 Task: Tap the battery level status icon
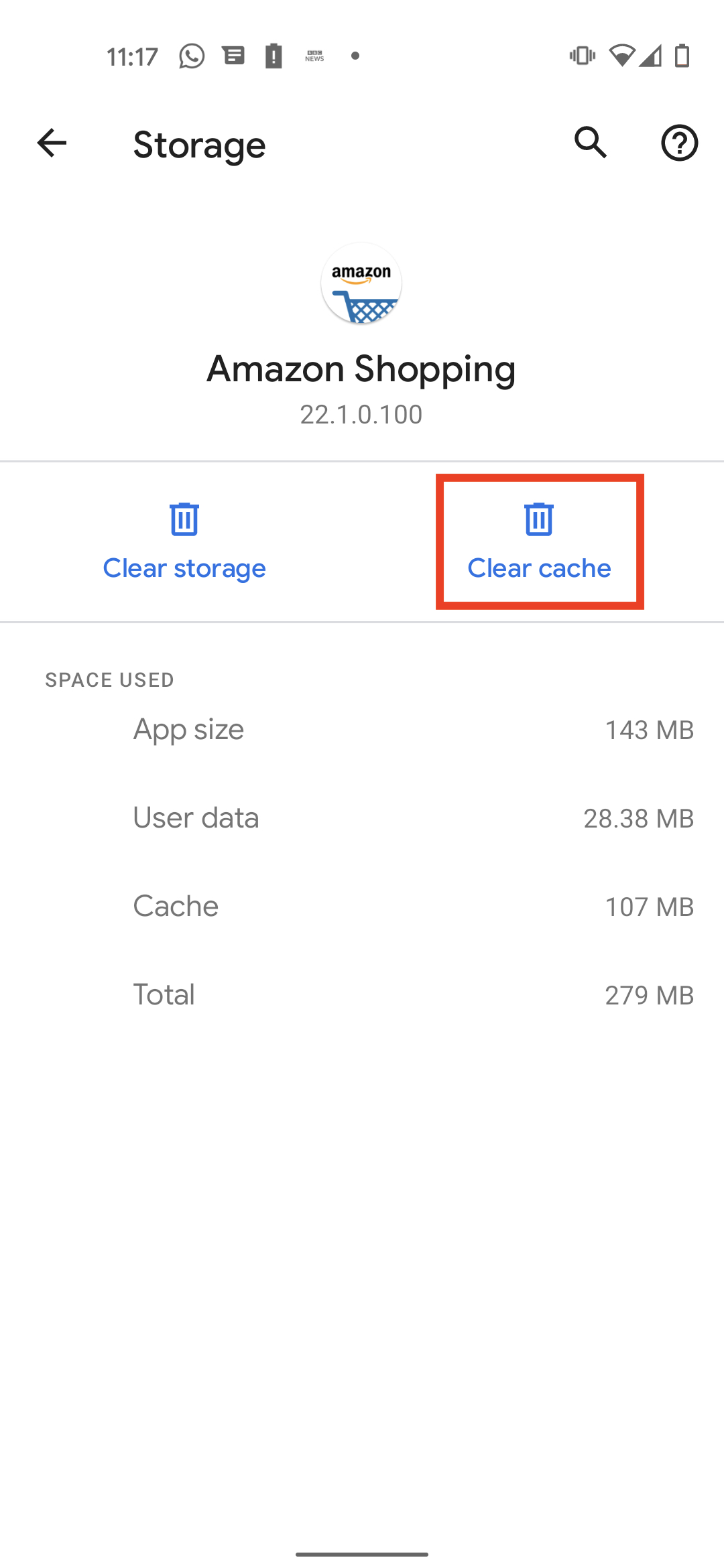[682, 56]
